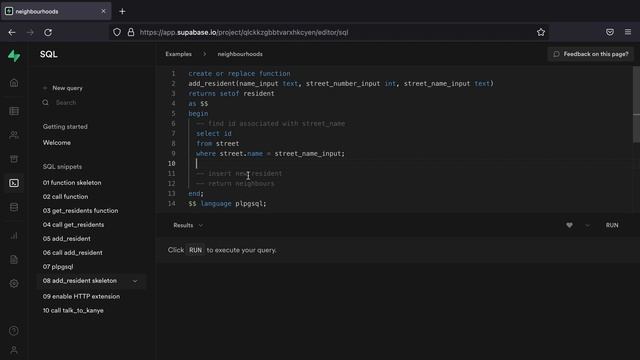Open a new browser tab
This screenshot has width=640, height=360.
point(122,11)
